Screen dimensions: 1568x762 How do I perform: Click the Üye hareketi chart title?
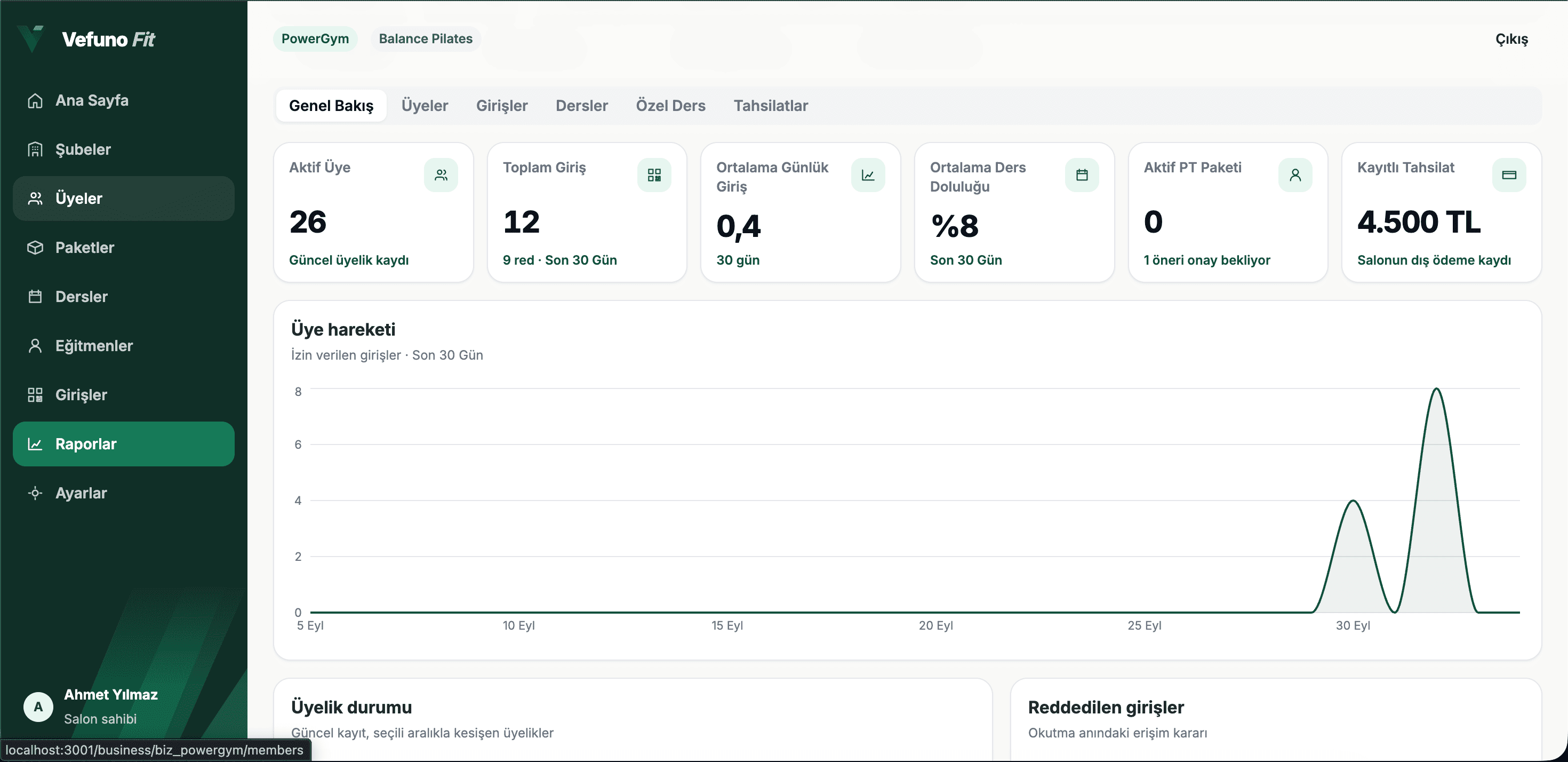coord(343,330)
